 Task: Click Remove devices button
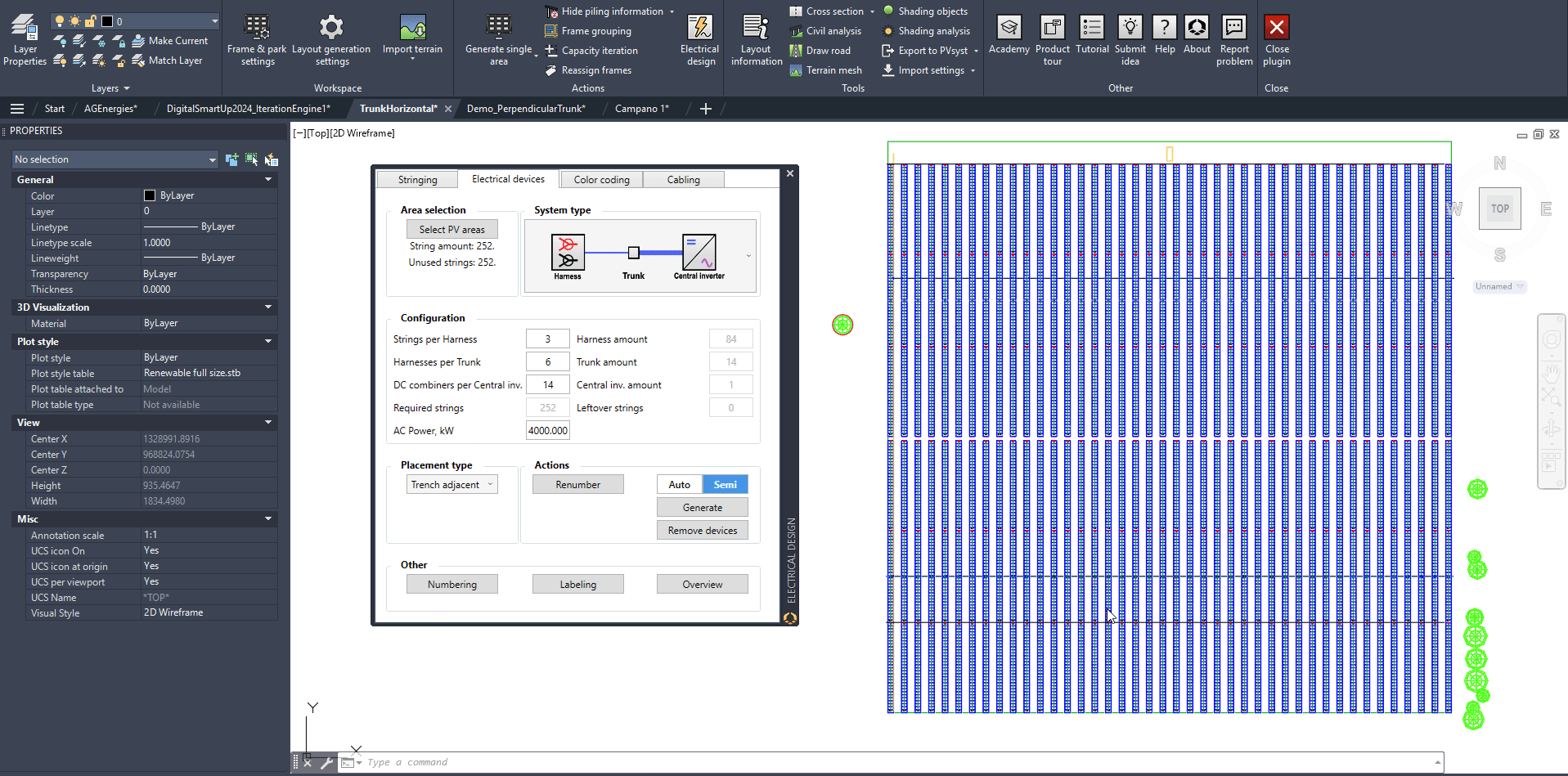point(703,531)
